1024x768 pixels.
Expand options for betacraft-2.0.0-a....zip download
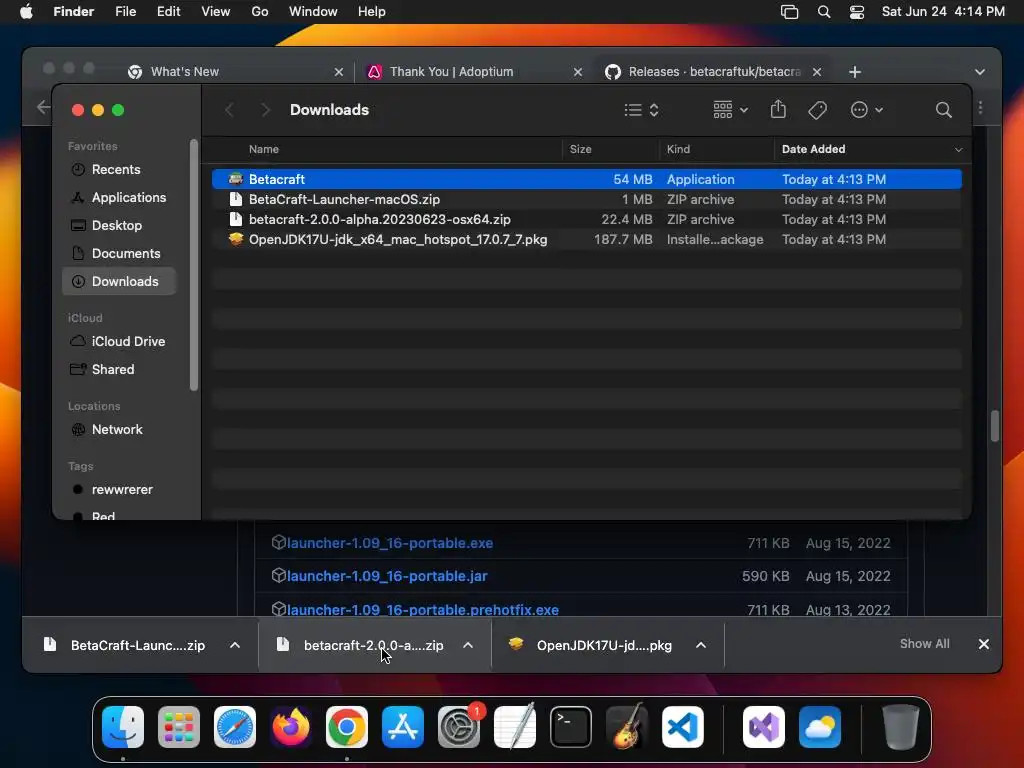coord(468,645)
